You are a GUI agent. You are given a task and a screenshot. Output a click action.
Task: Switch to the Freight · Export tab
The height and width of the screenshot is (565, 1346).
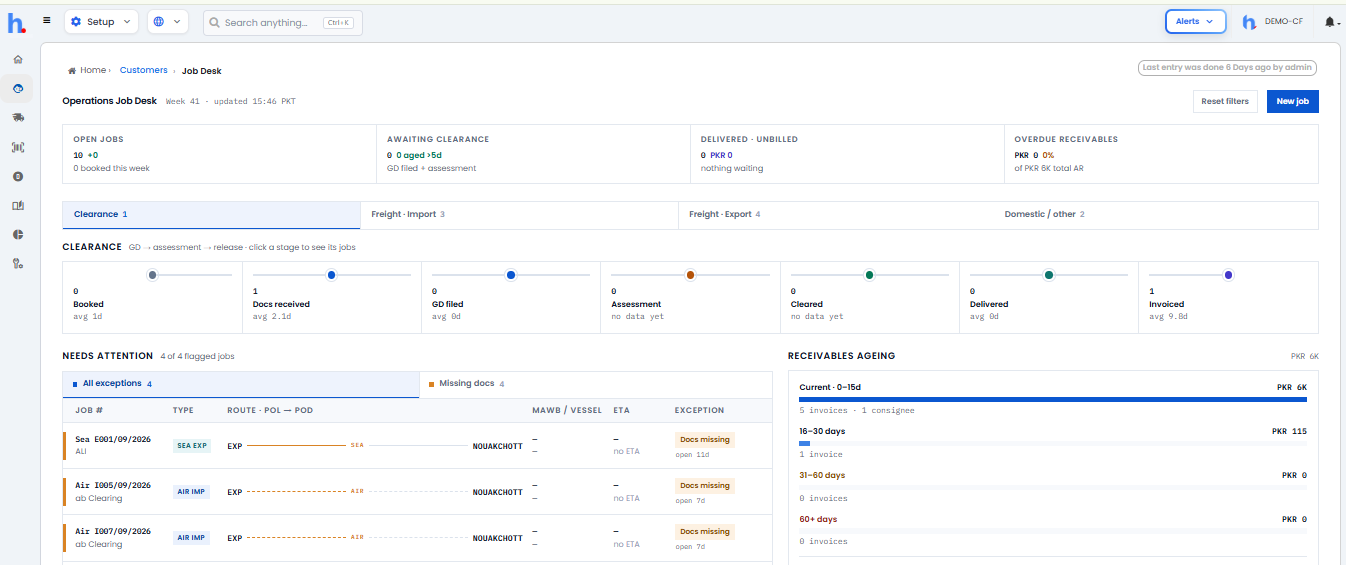[836, 215]
